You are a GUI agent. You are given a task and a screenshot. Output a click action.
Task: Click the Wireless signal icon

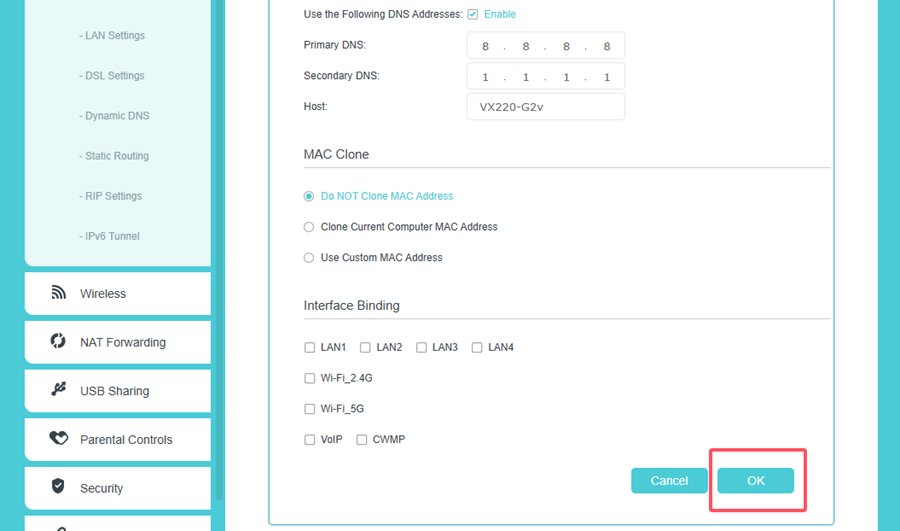(x=58, y=293)
